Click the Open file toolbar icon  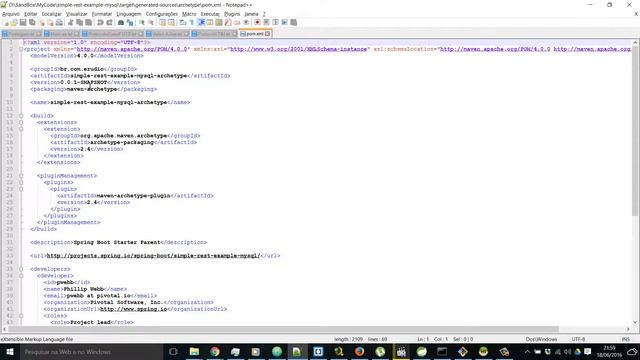pos(14,22)
